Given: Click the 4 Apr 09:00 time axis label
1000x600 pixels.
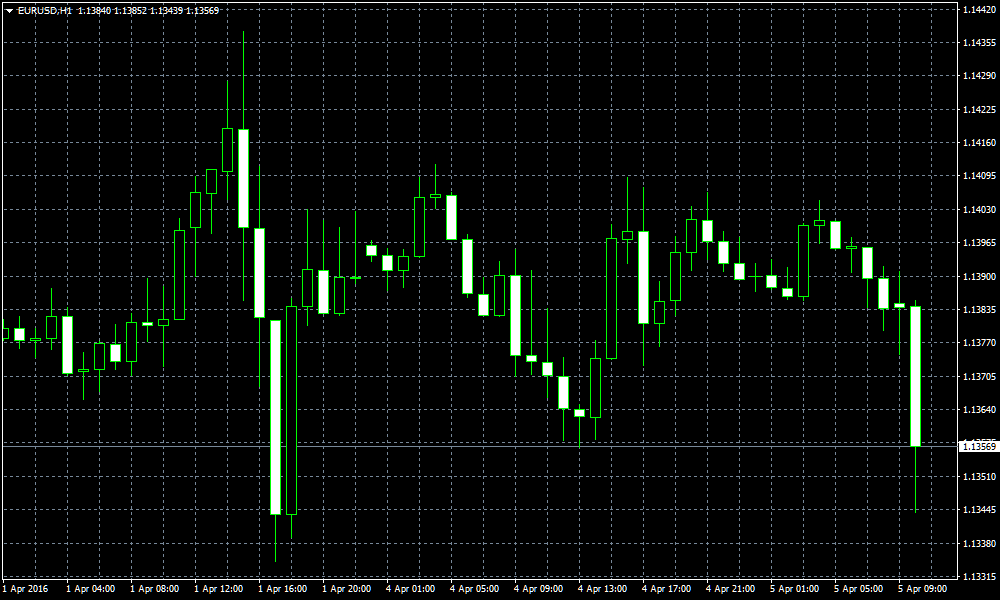Looking at the screenshot, I should pyautogui.click(x=538, y=589).
